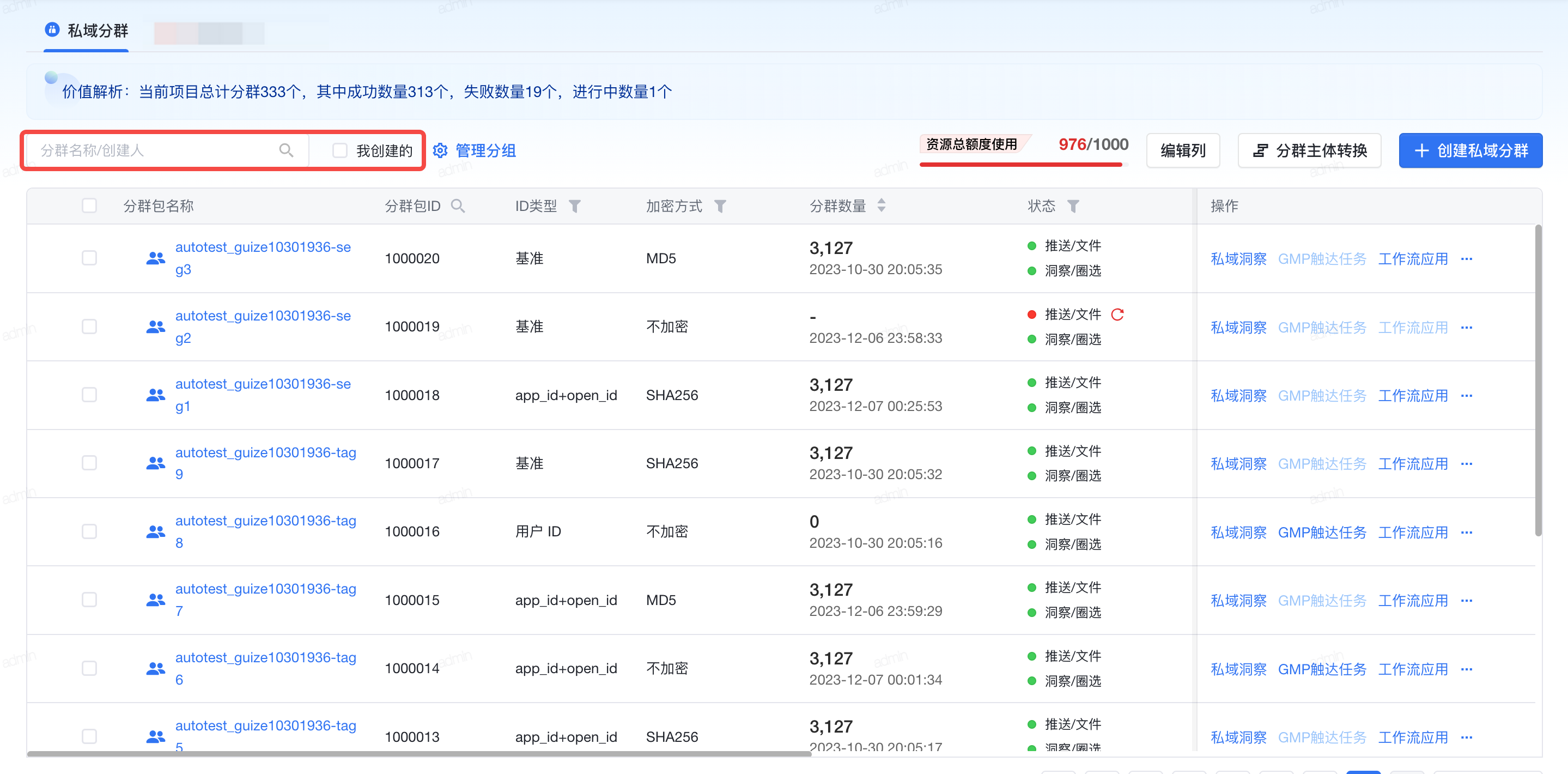This screenshot has width=1568, height=774.
Task: Click the search magnifier in name field
Action: click(286, 150)
